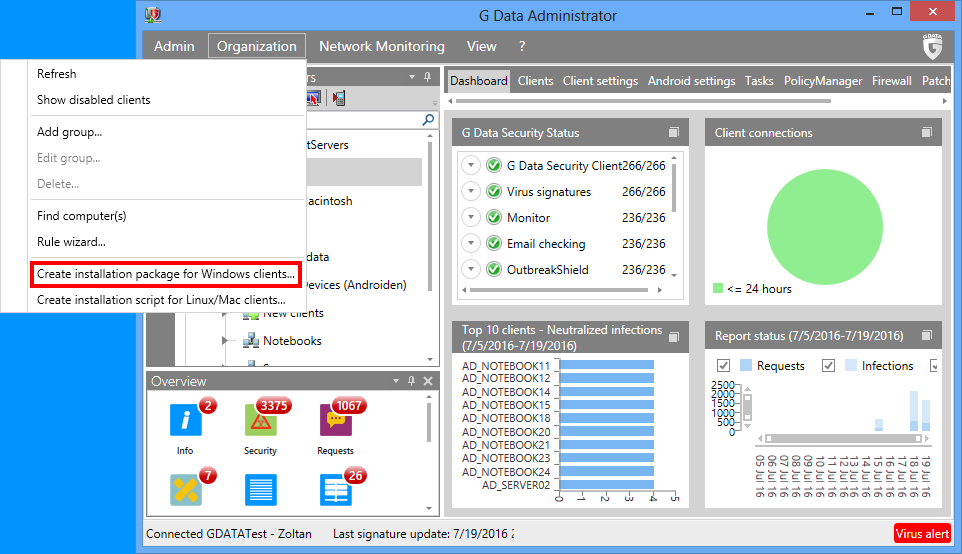The height and width of the screenshot is (554, 962).
Task: Expand the Monitor status row
Action: pos(471,217)
